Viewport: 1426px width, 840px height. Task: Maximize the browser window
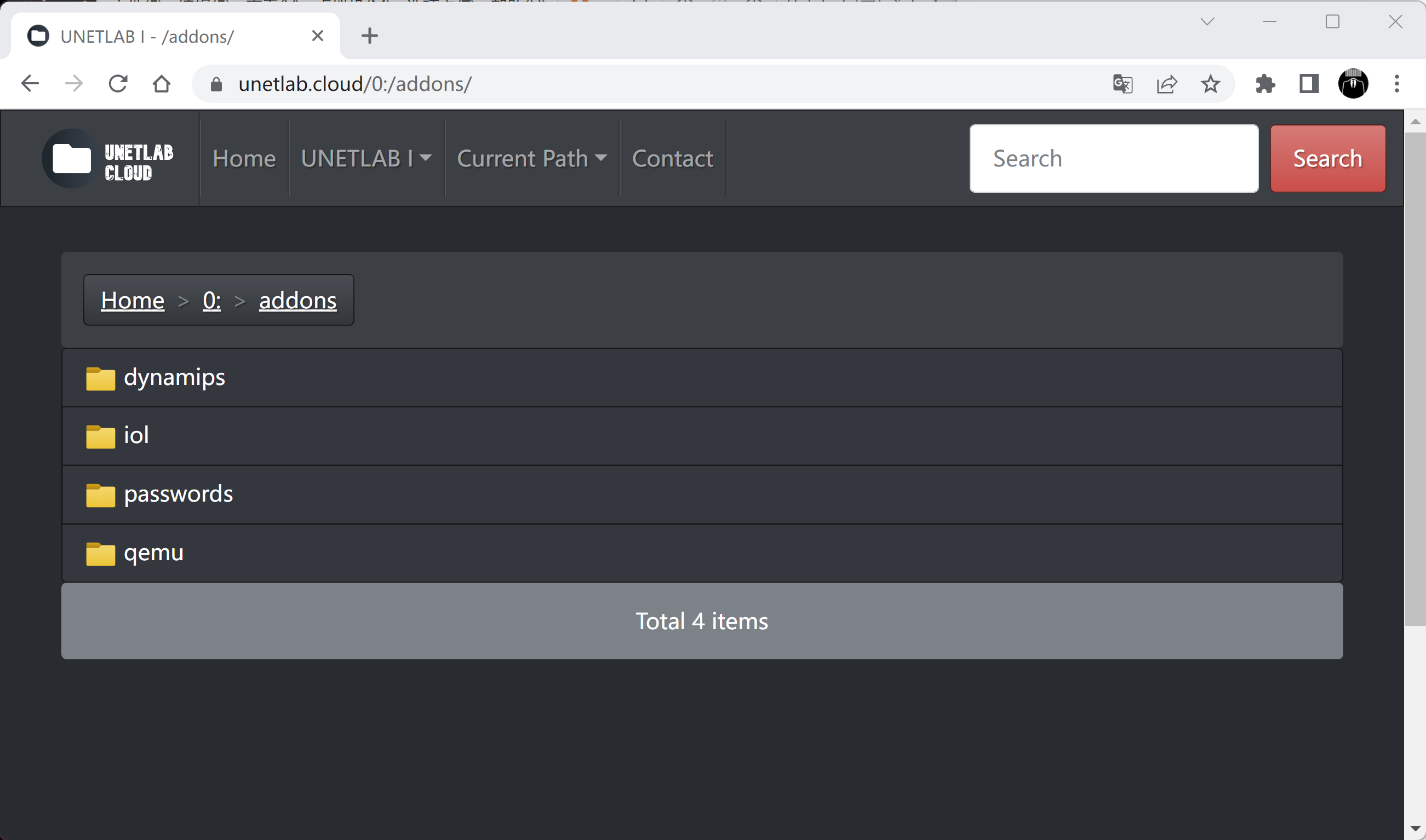coord(1332,21)
